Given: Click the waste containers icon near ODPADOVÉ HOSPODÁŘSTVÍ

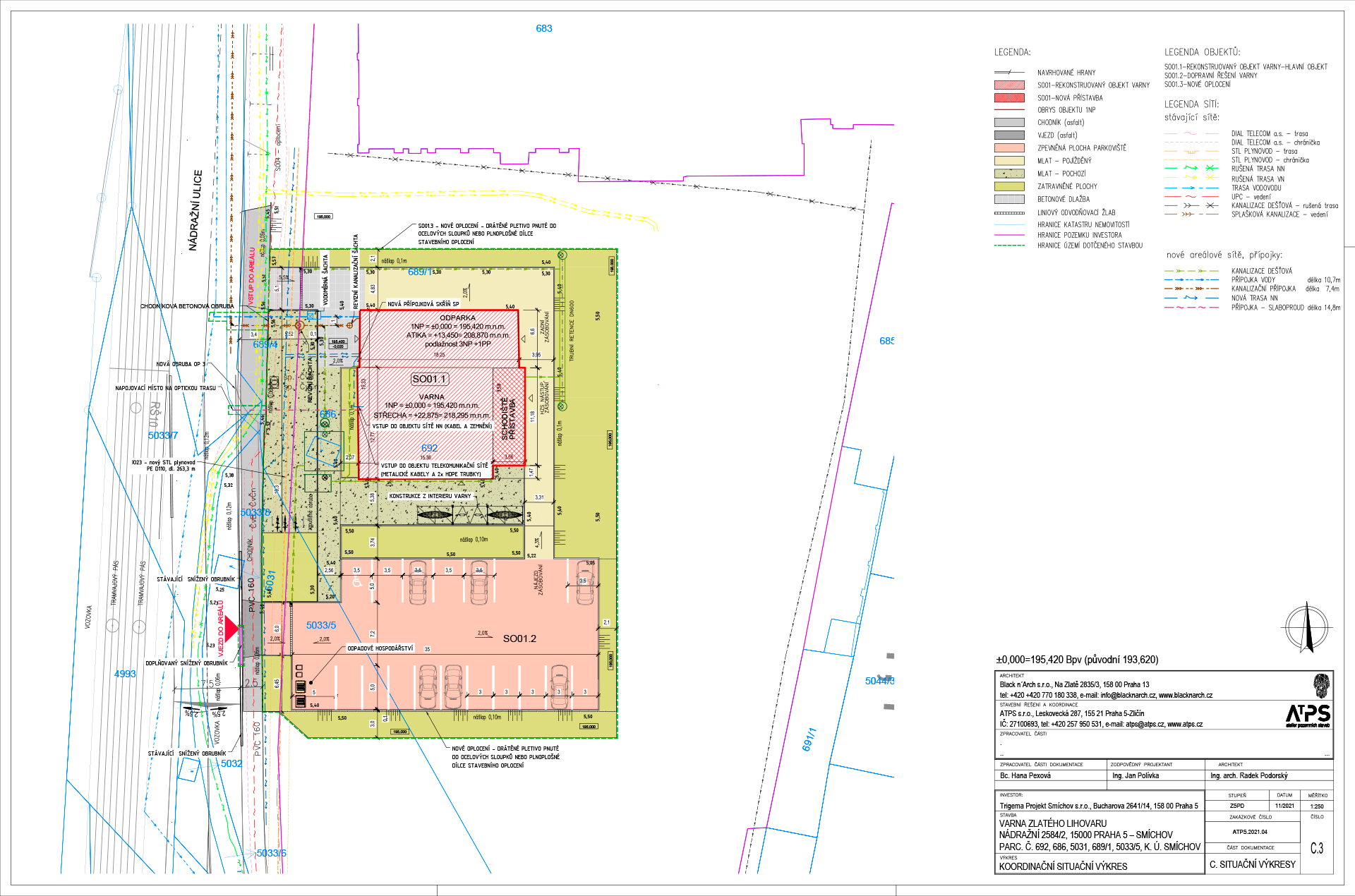Looking at the screenshot, I should click(301, 686).
